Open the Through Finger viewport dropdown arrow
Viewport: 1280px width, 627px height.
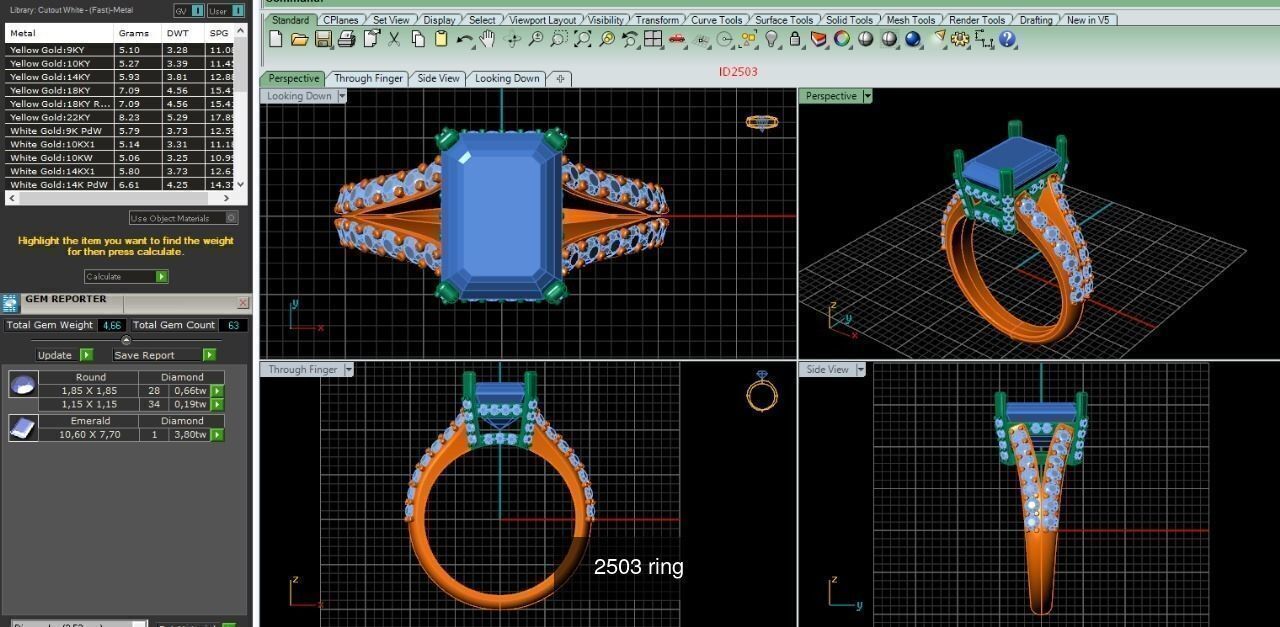click(x=348, y=369)
